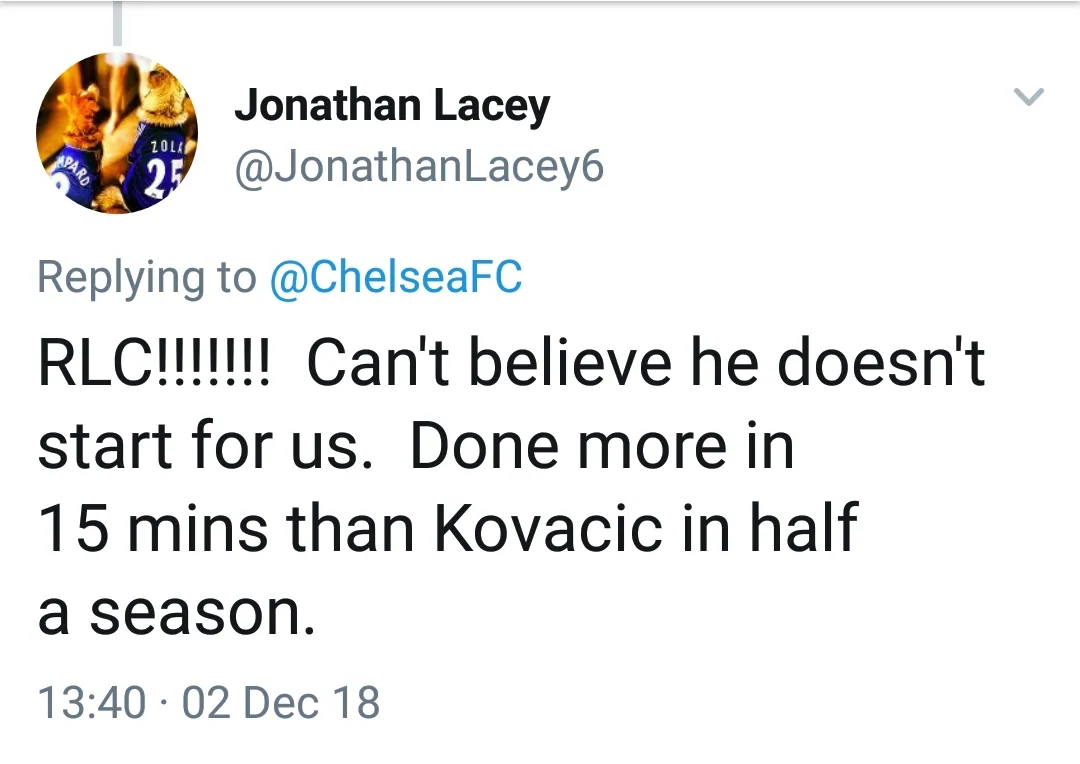Open Jonathan Lacey's profile picture

tap(117, 133)
